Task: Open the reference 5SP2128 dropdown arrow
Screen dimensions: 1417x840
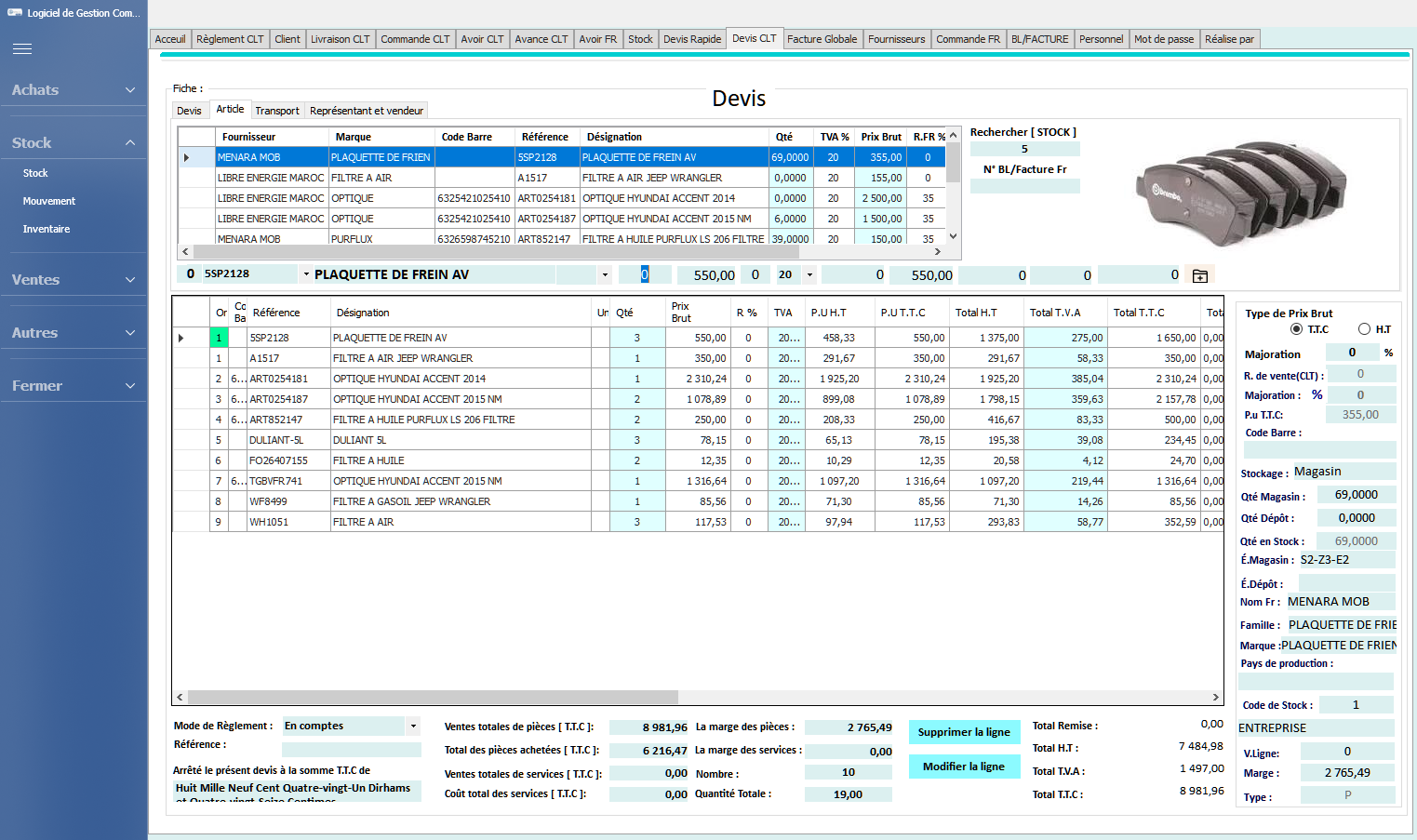Action: coord(306,274)
